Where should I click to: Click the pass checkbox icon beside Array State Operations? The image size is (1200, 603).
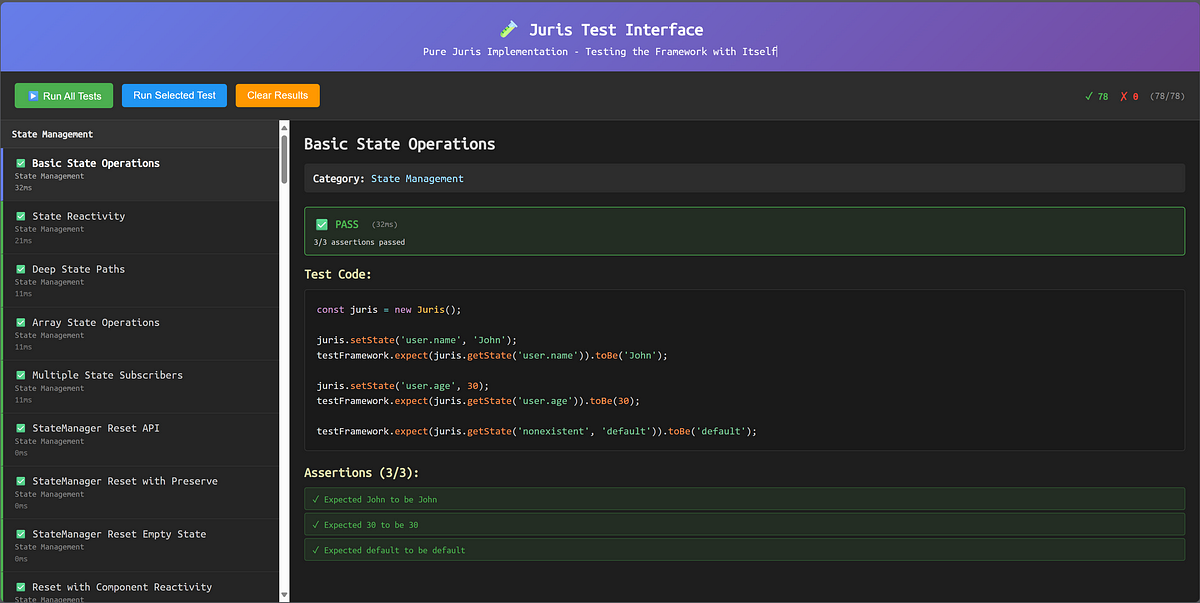[20, 322]
